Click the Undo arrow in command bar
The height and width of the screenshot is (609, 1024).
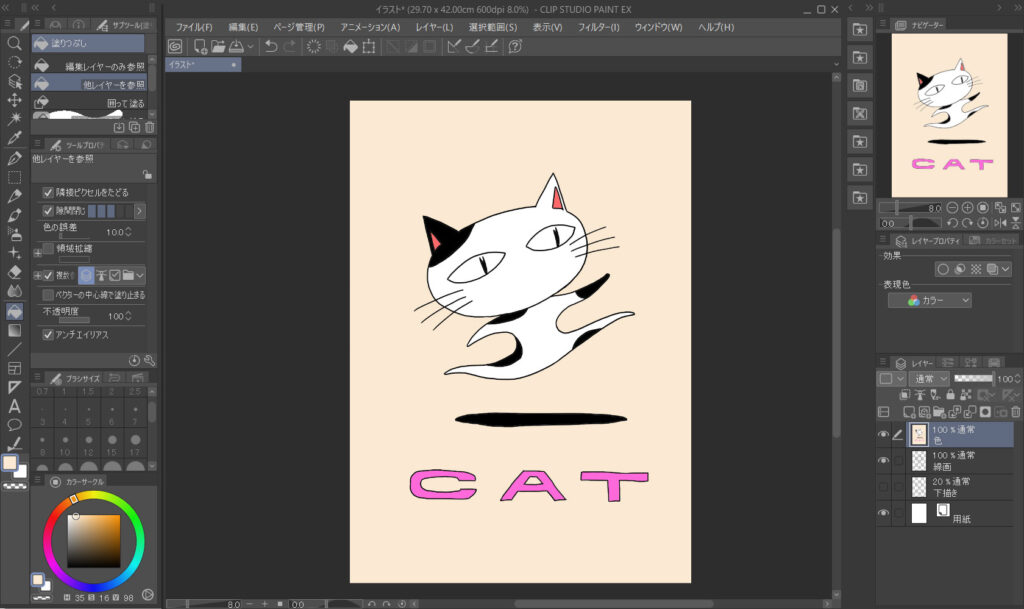pyautogui.click(x=271, y=47)
